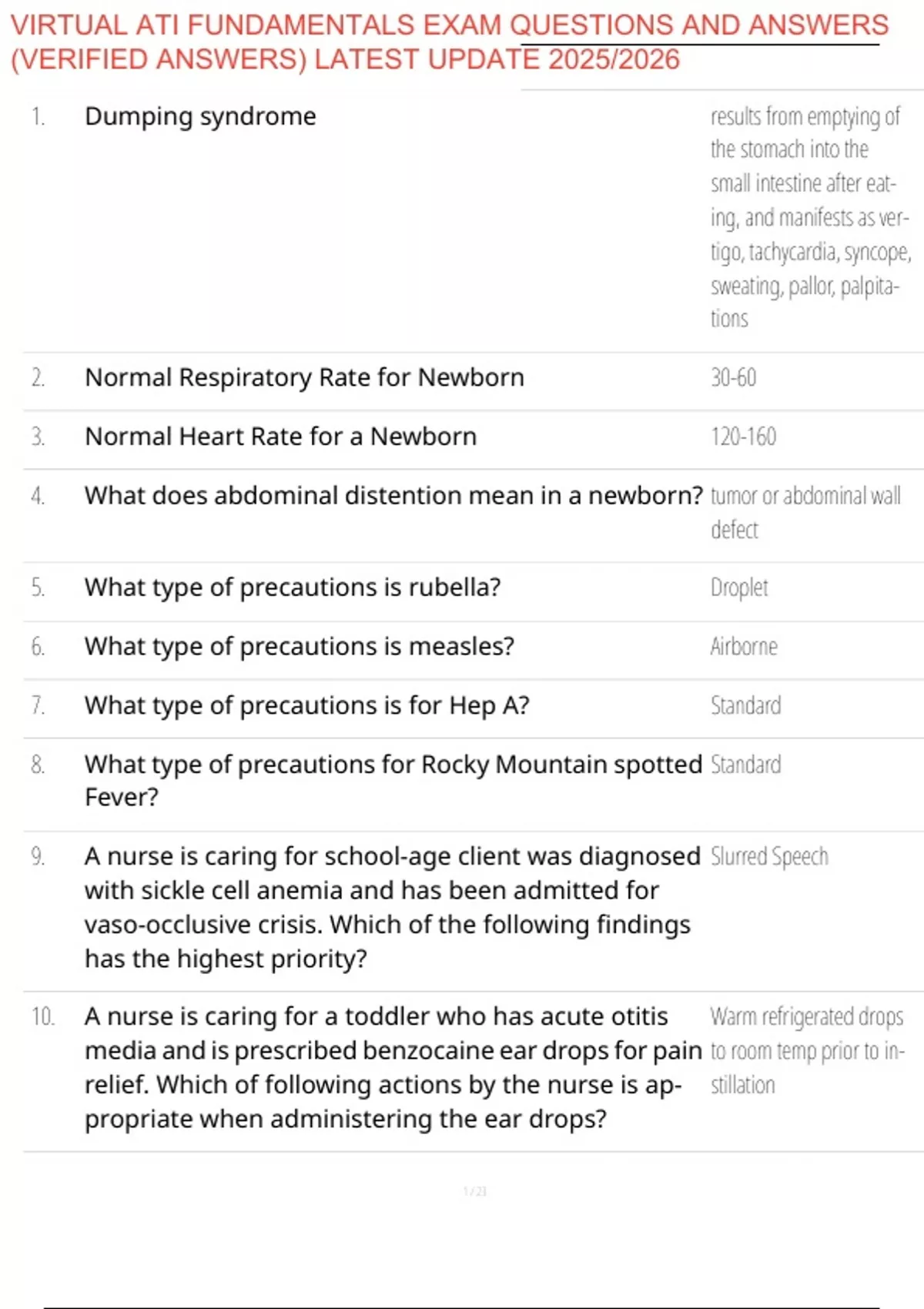Select "Normal Respiratory Rate for Newborn" row
The width and height of the screenshot is (924, 1309).
(x=304, y=377)
